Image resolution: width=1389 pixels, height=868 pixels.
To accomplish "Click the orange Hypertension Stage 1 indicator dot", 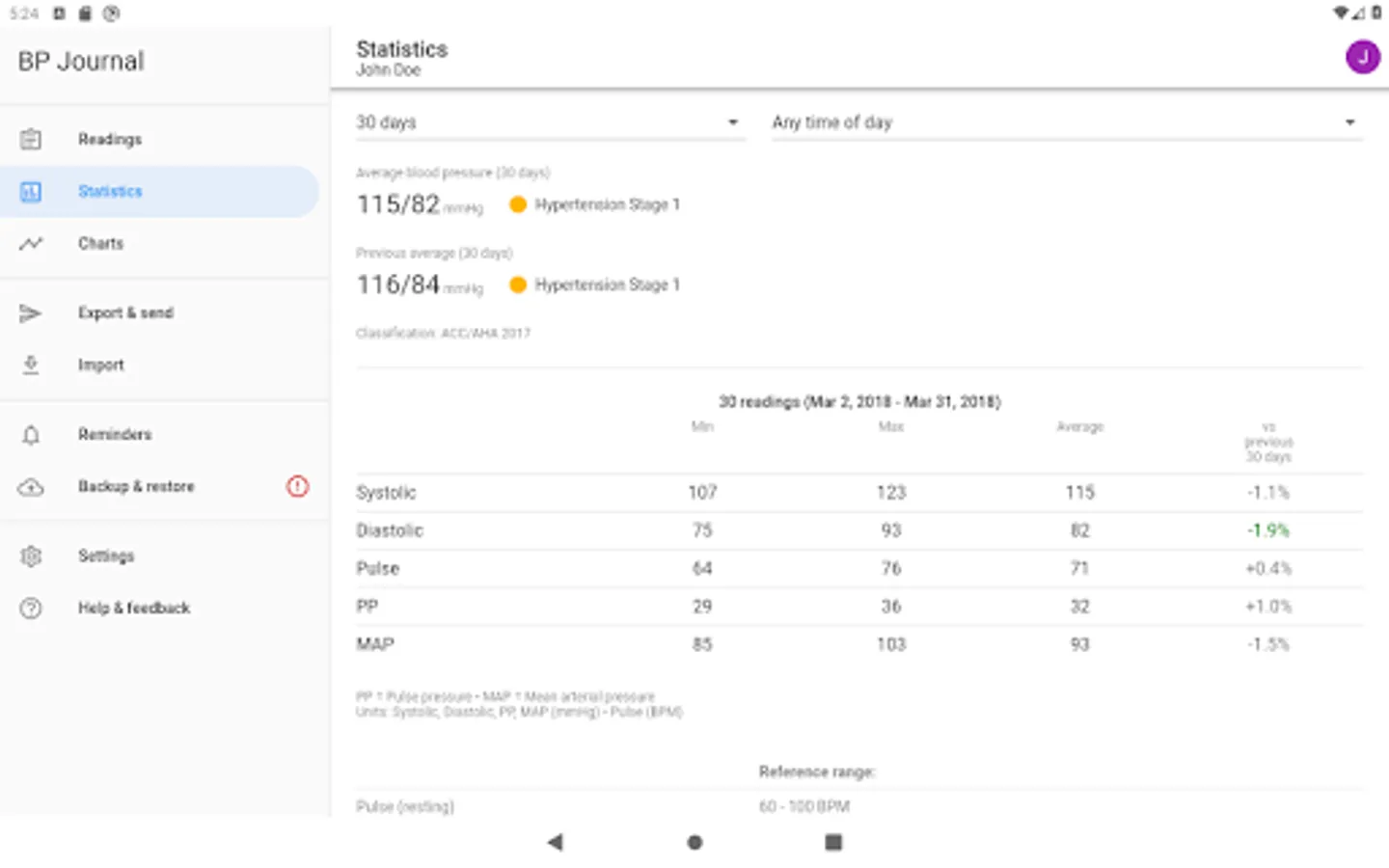I will click(x=518, y=204).
